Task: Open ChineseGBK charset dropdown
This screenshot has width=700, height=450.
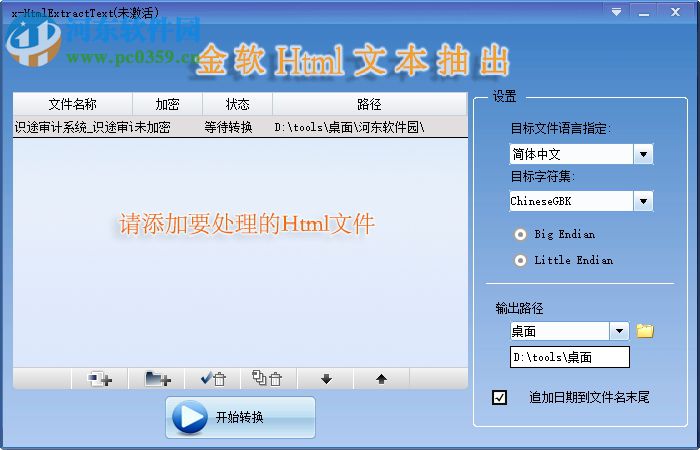Action: 643,201
